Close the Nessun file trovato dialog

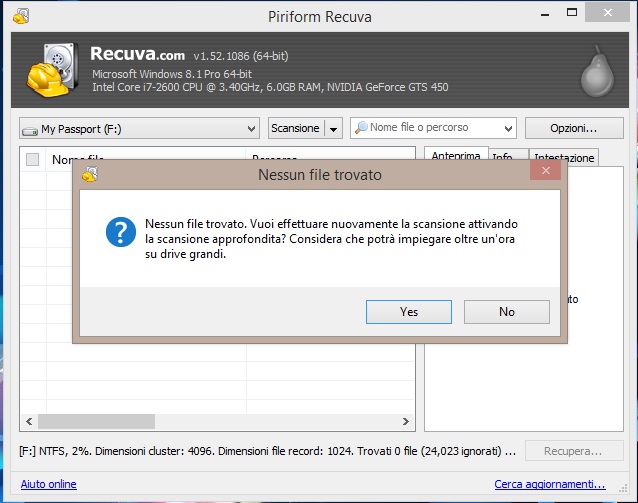(546, 171)
